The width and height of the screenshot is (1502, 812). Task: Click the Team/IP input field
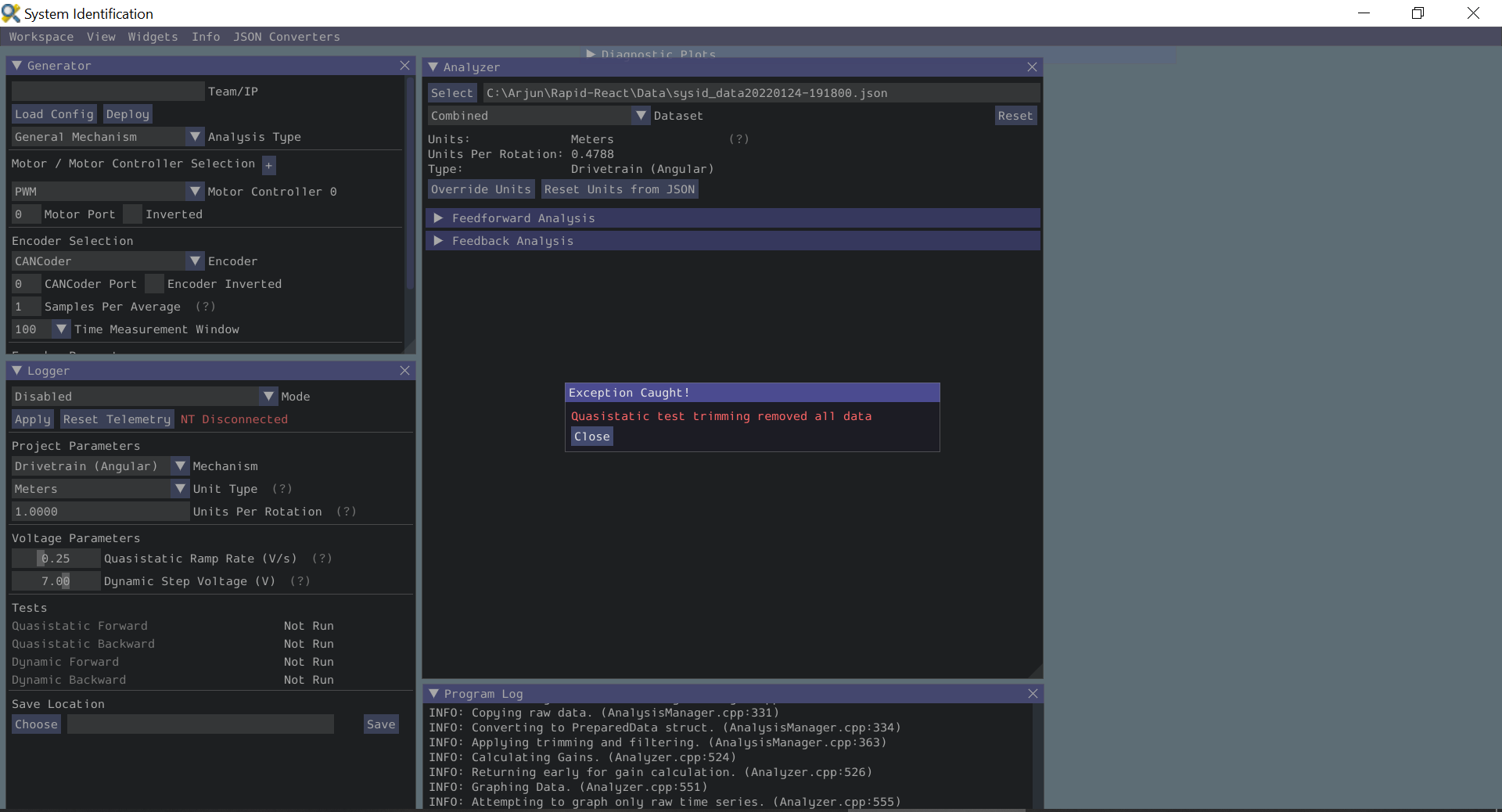click(106, 92)
